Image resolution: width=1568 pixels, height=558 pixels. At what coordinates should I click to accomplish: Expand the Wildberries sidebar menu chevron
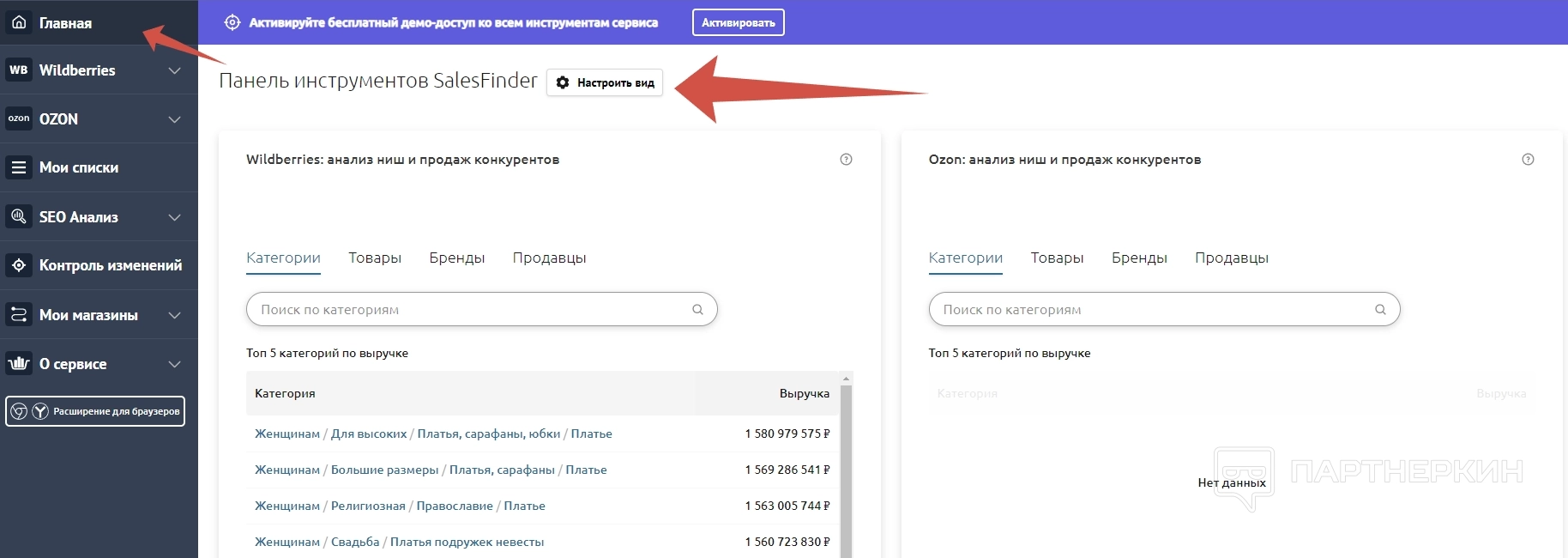click(x=175, y=70)
